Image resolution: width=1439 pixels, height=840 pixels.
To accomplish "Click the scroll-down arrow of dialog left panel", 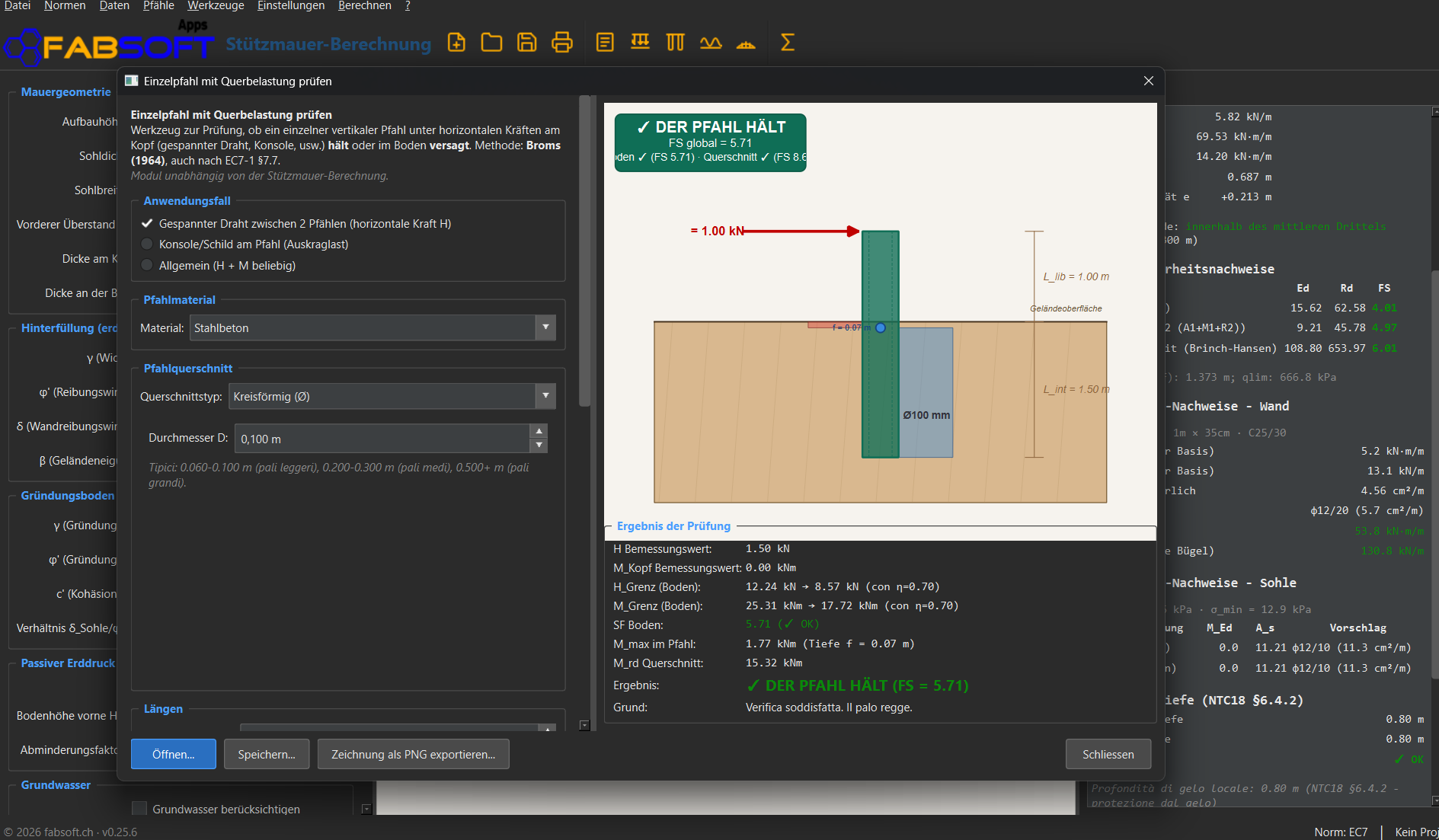I will click(x=584, y=726).
